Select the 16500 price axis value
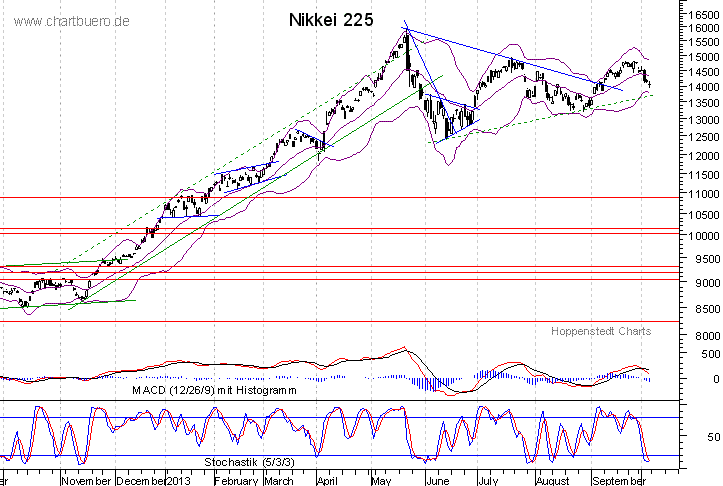Image resolution: width=723 pixels, height=486 pixels. click(x=704, y=15)
